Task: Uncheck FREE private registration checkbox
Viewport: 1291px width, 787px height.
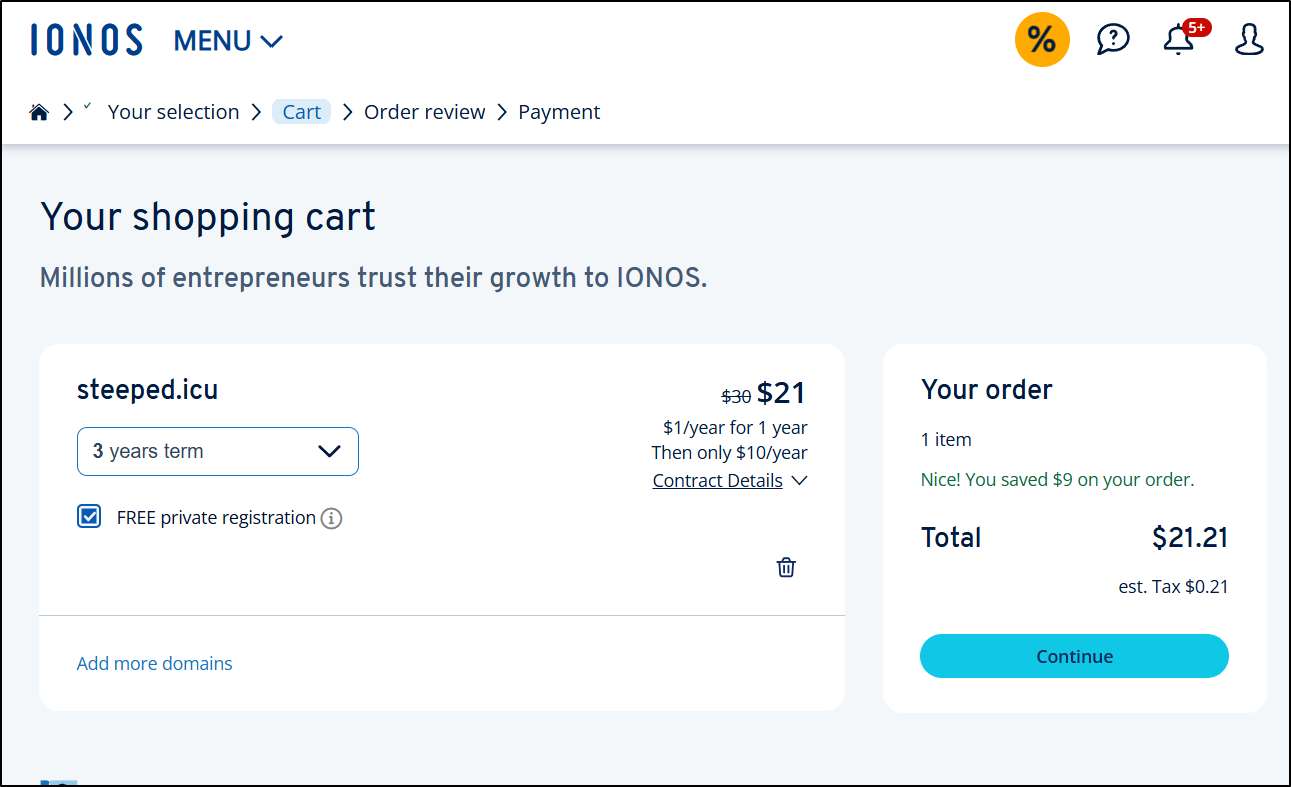Action: point(90,517)
